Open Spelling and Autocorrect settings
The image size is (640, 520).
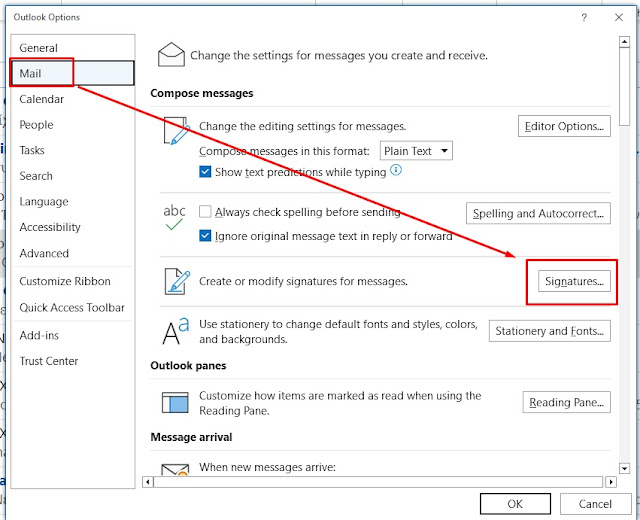coord(538,213)
